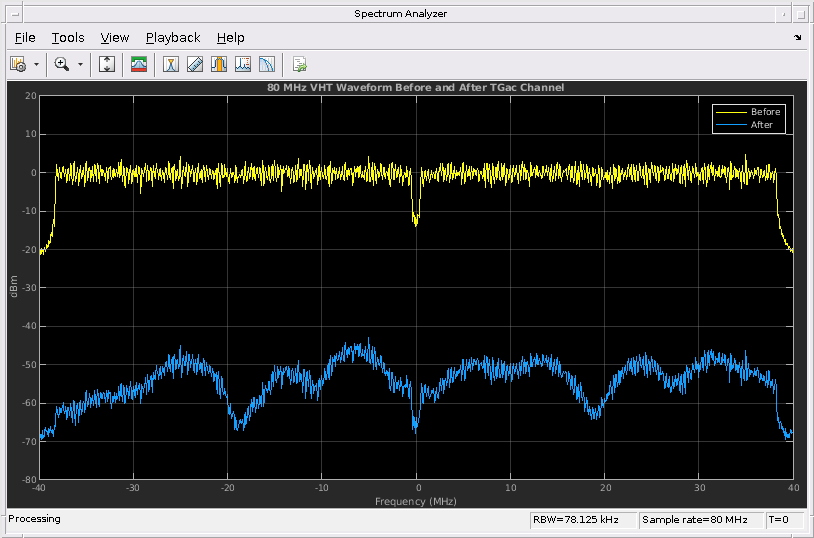This screenshot has height=538, width=814.
Task: Open the Help menu
Action: [230, 37]
